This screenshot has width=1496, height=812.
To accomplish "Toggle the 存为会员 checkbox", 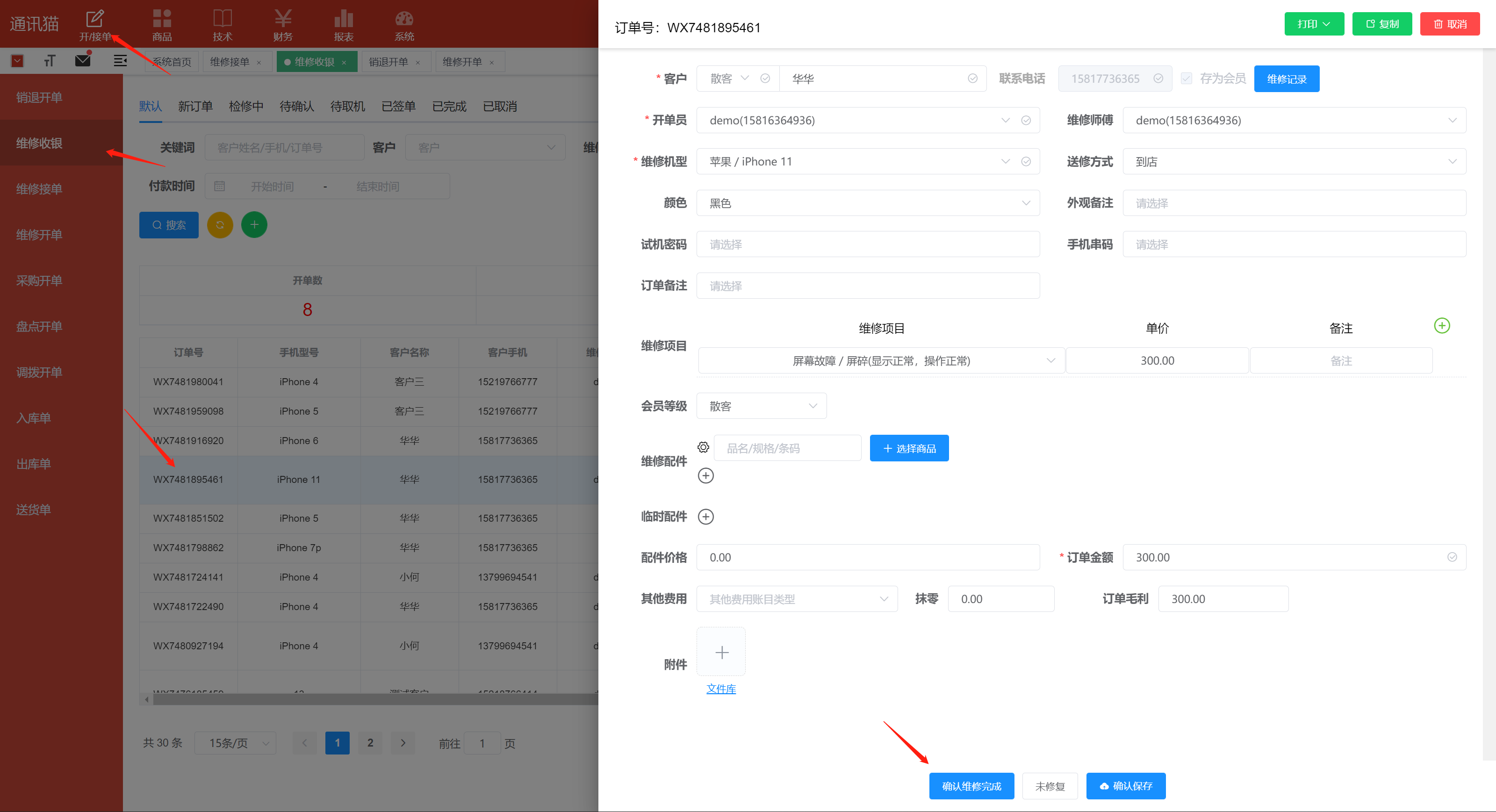I will pyautogui.click(x=1187, y=79).
